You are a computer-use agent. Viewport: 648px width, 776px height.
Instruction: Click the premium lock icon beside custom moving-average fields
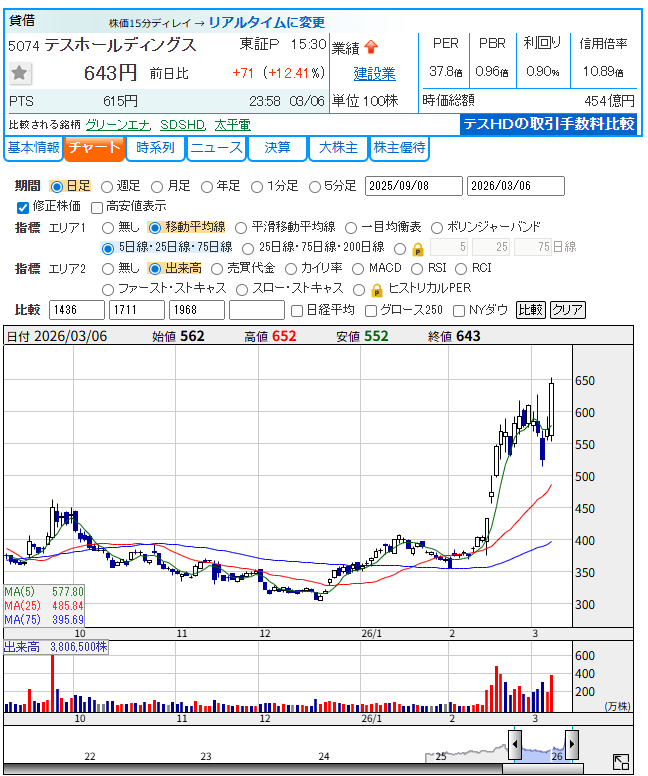coord(418,249)
